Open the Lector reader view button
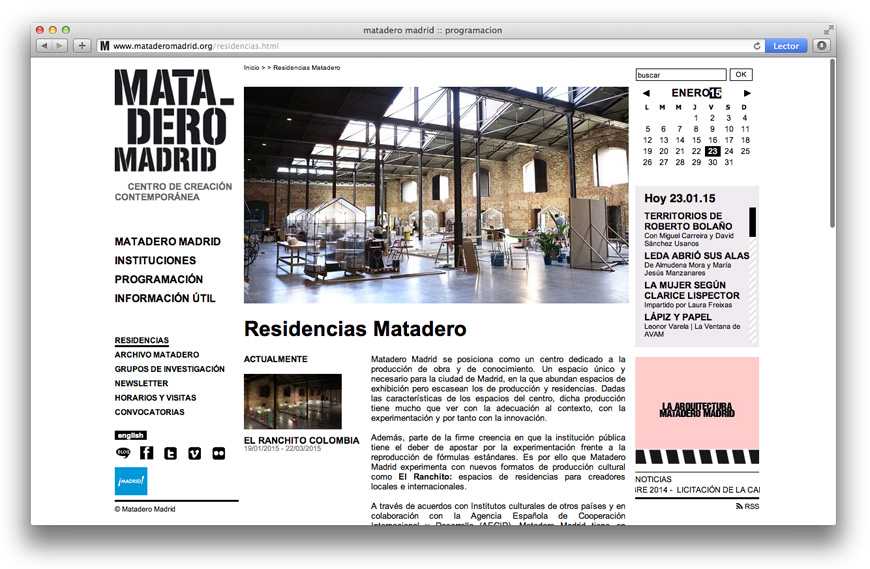Image resolution: width=870 pixels, height=569 pixels. click(x=786, y=46)
